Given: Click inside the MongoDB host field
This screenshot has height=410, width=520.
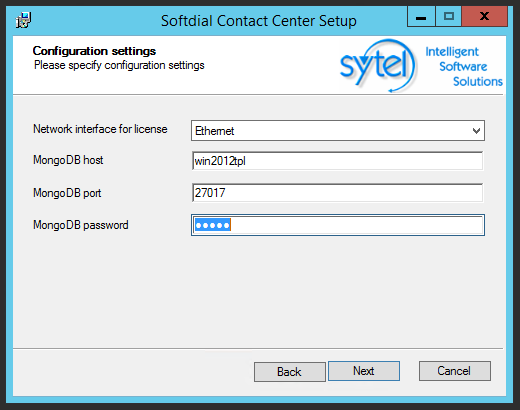Looking at the screenshot, I should 337,161.
